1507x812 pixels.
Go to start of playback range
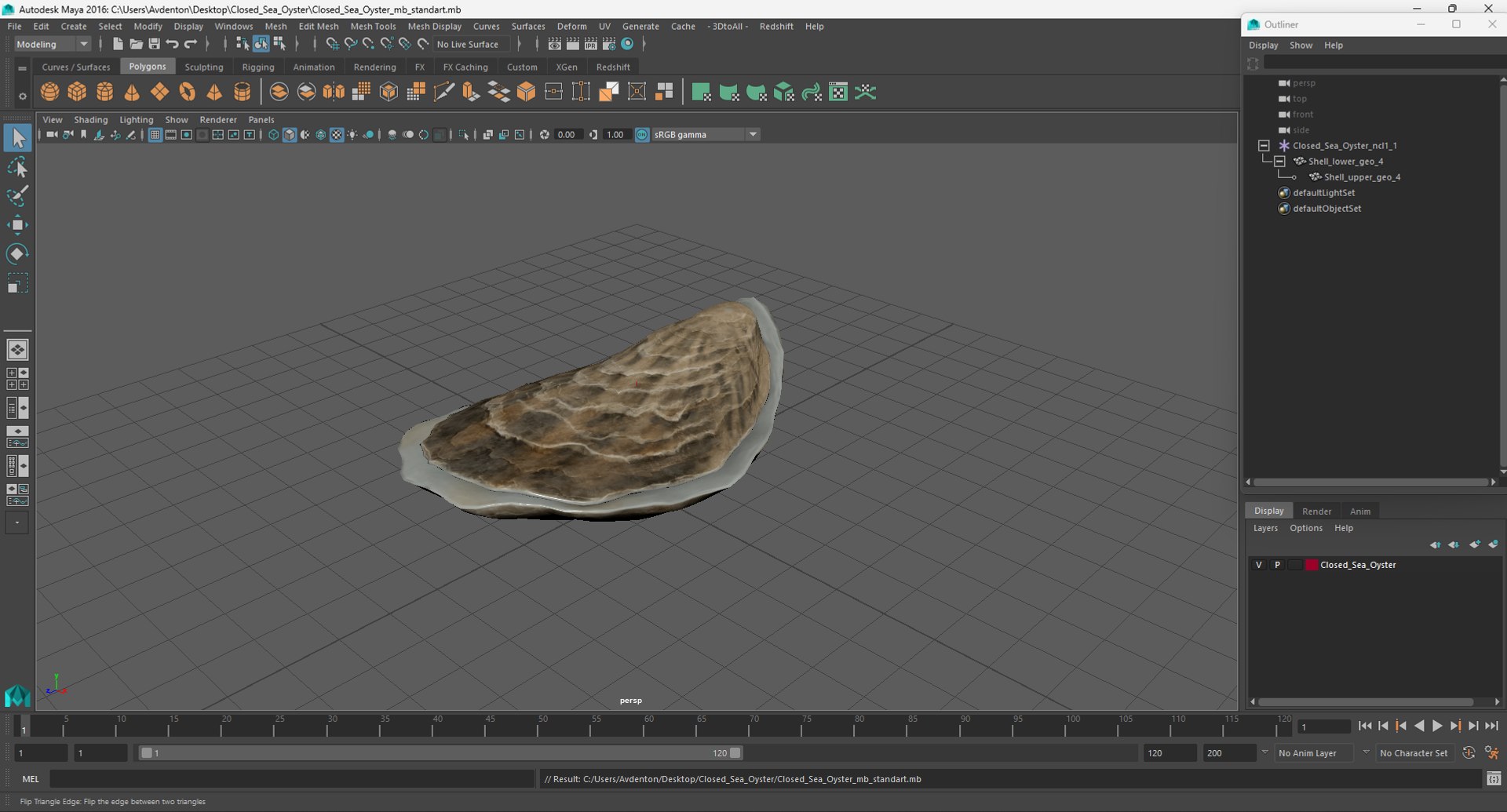[1365, 726]
